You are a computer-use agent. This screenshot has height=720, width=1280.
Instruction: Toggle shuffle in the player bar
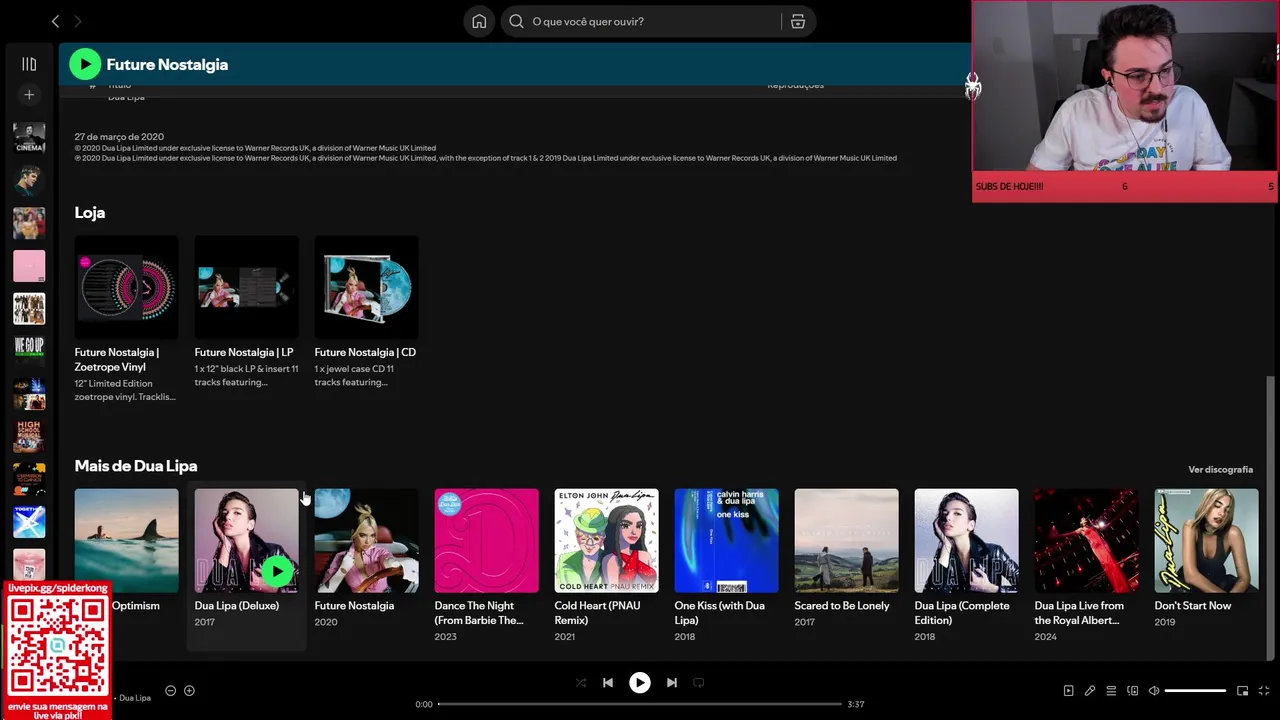(x=581, y=683)
